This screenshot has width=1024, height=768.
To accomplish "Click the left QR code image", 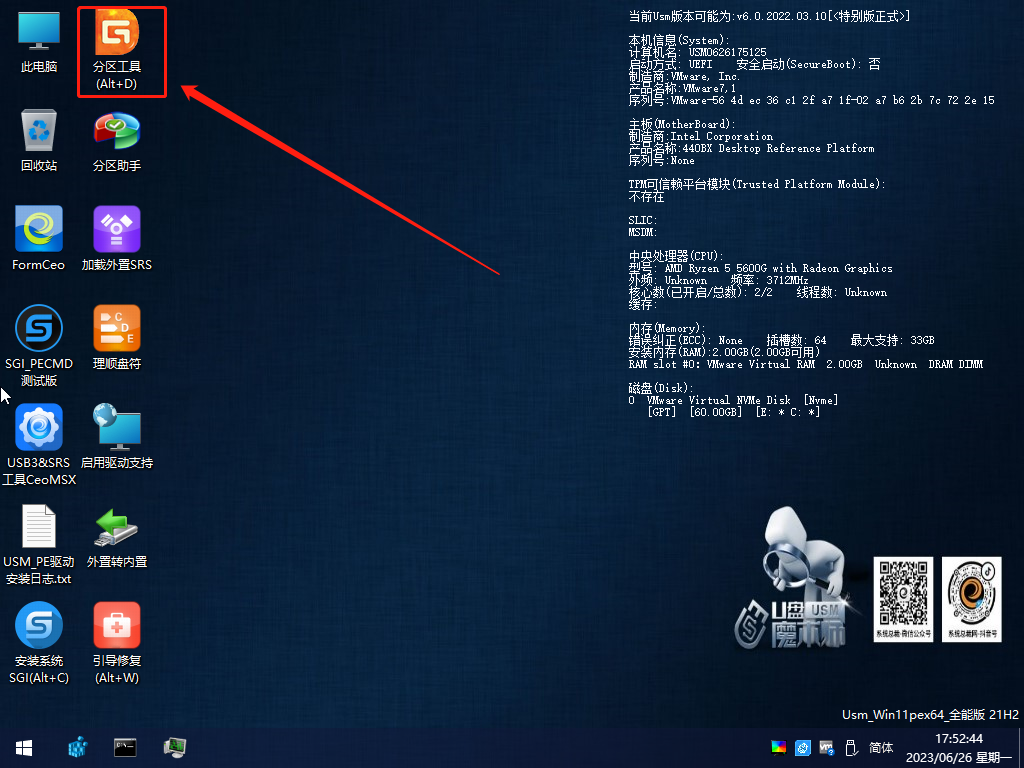I will tap(903, 599).
